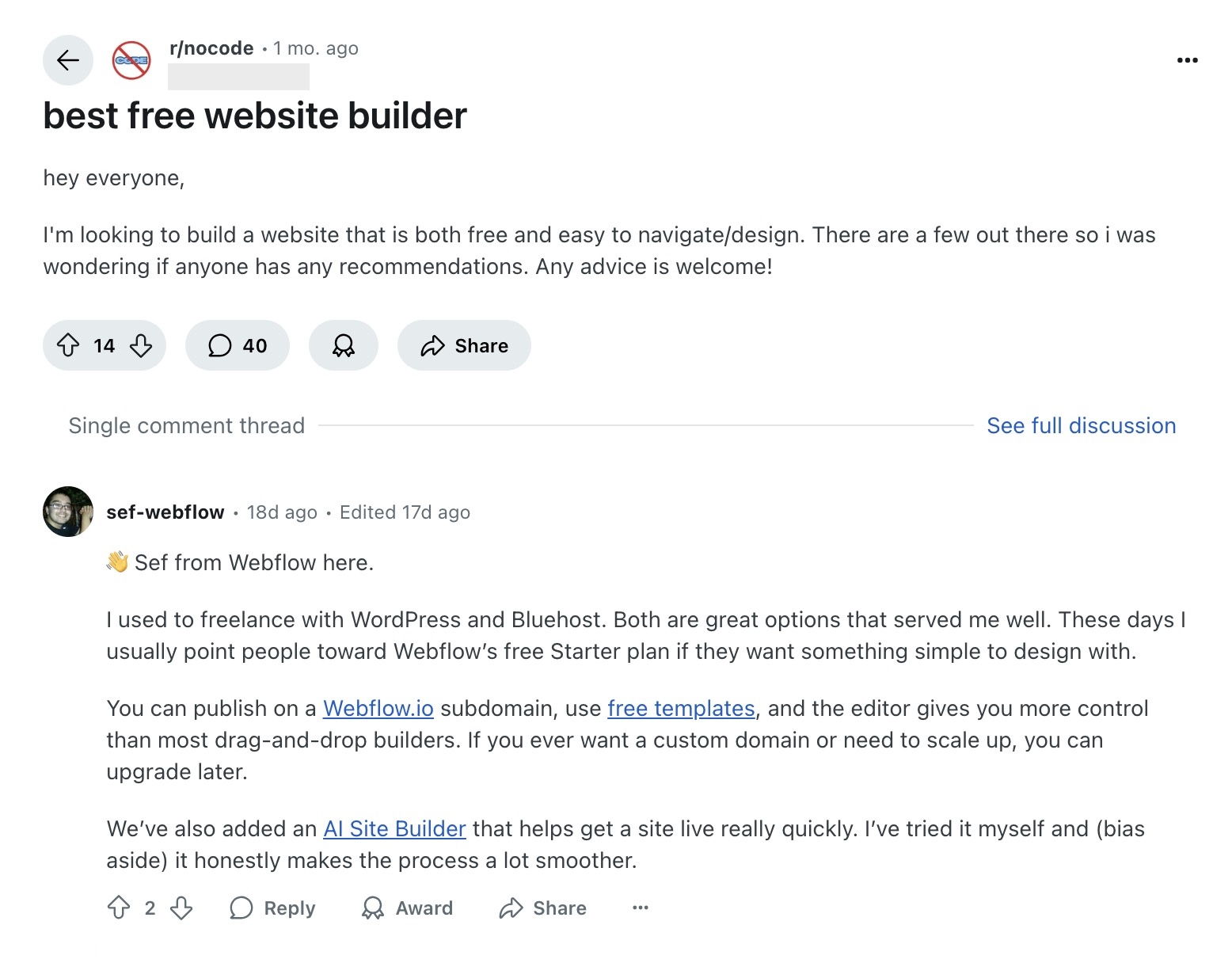The width and height of the screenshot is (1232, 963).
Task: Reply to sef-webflow's comment
Action: coord(272,908)
